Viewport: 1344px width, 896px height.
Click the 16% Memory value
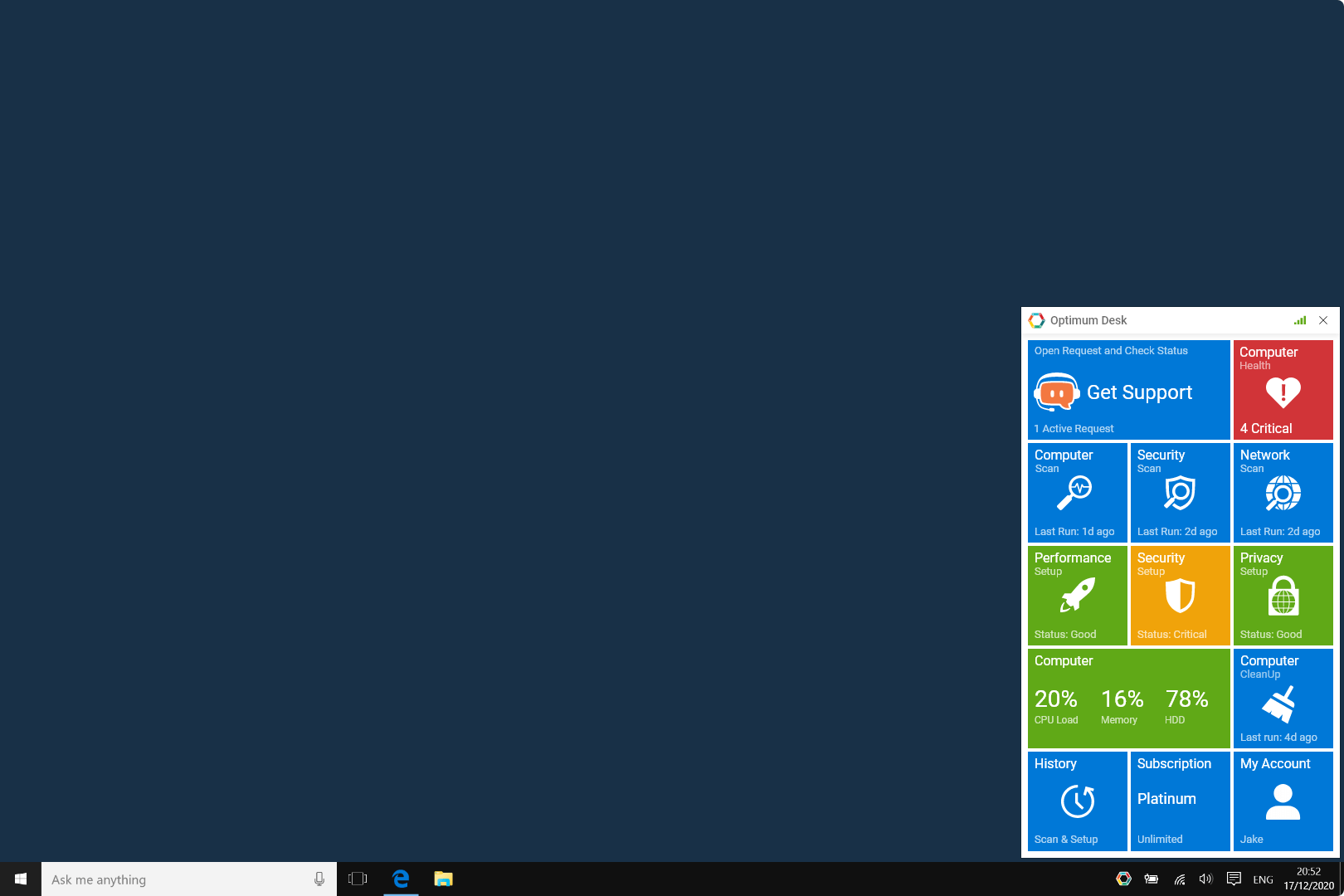[x=1122, y=699]
